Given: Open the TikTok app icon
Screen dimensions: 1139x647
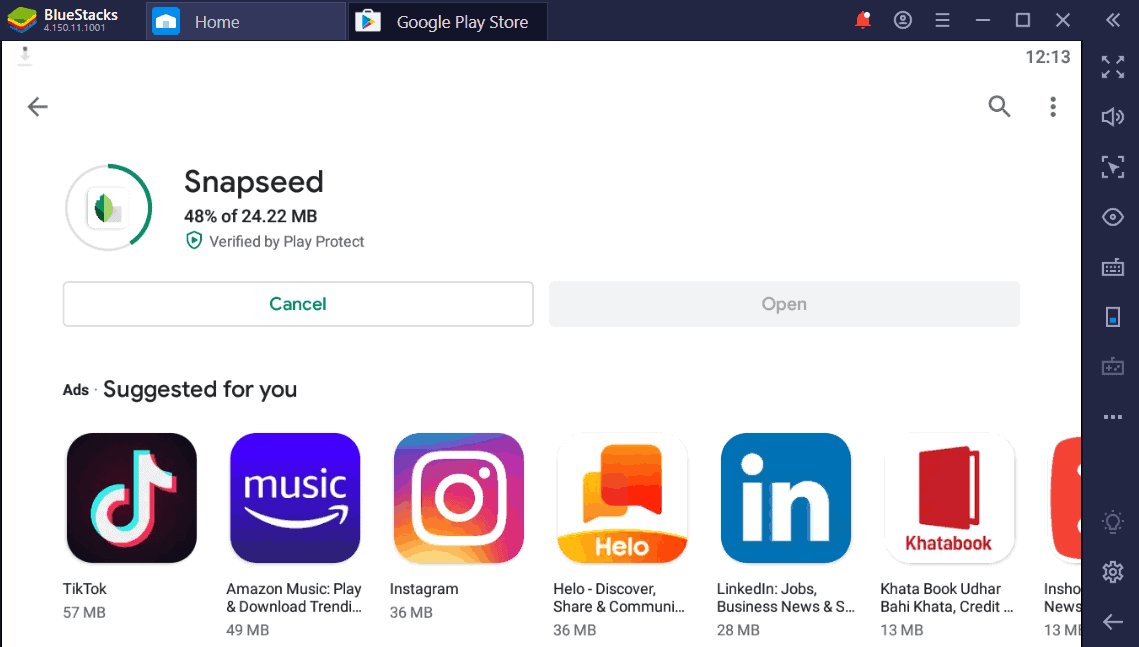Looking at the screenshot, I should 131,498.
